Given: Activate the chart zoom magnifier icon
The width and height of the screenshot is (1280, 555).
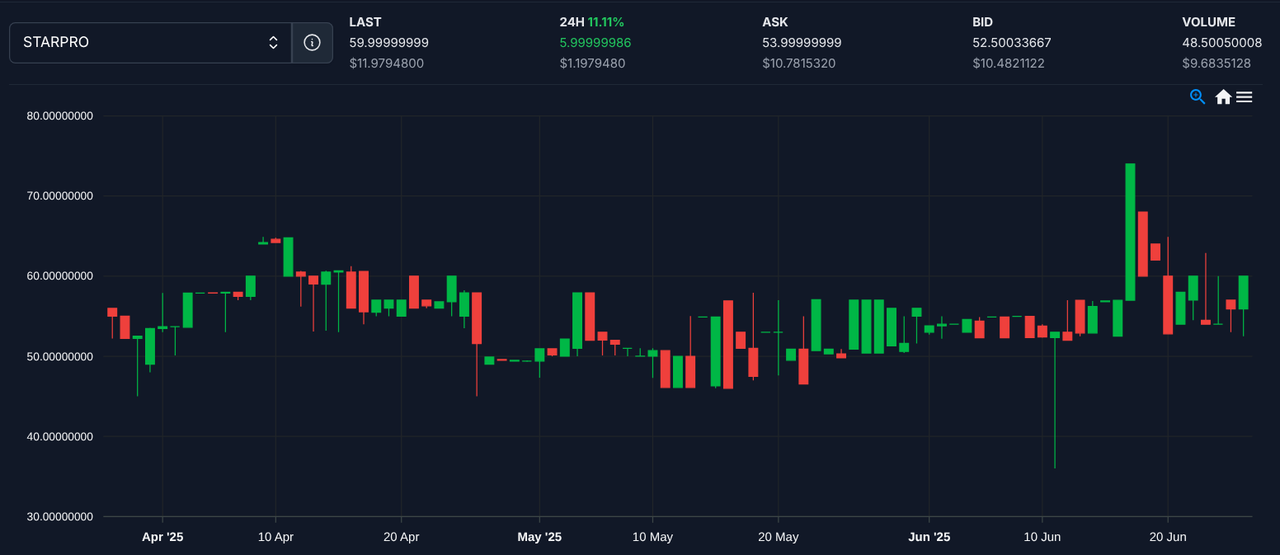Looking at the screenshot, I should point(1198,97).
